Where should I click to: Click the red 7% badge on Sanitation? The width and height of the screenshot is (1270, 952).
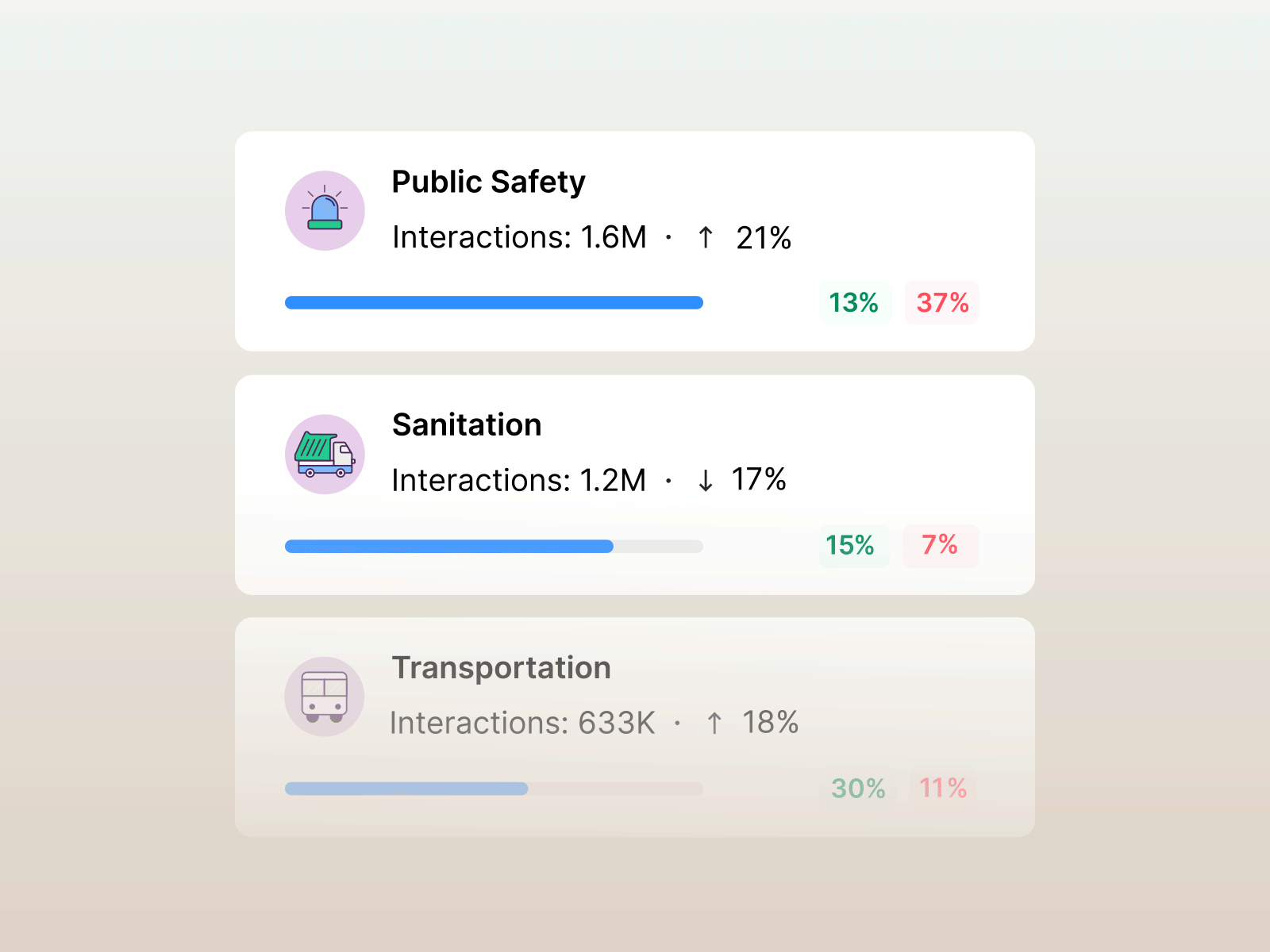click(940, 546)
